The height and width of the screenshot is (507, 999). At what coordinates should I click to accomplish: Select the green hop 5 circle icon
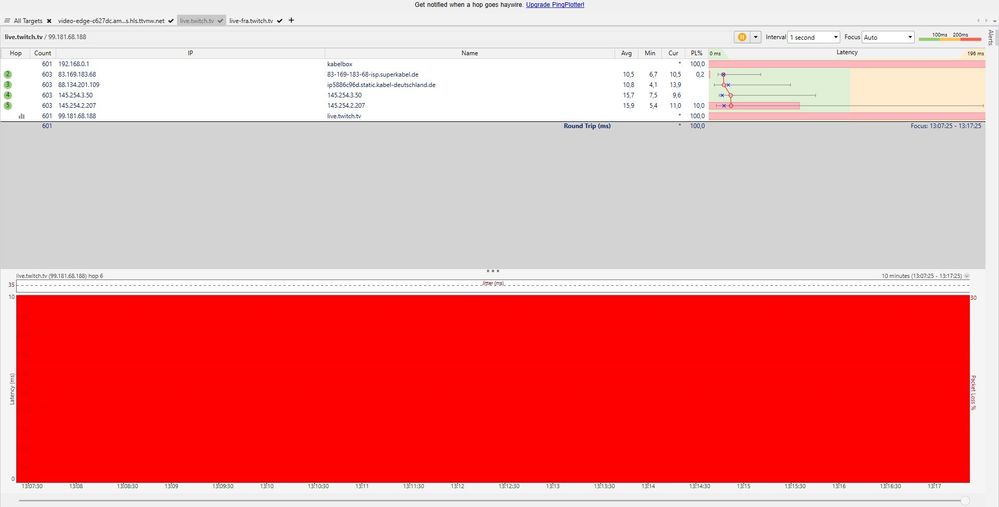pyautogui.click(x=8, y=106)
